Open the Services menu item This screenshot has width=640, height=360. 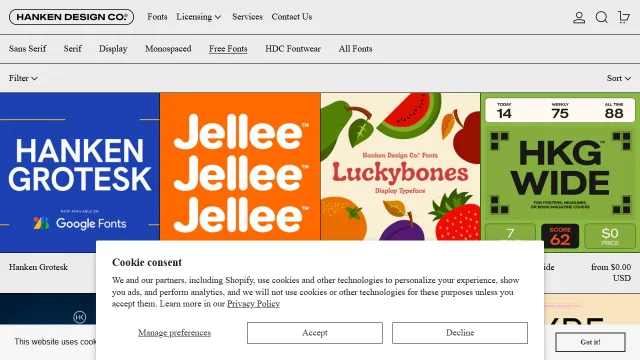247,17
